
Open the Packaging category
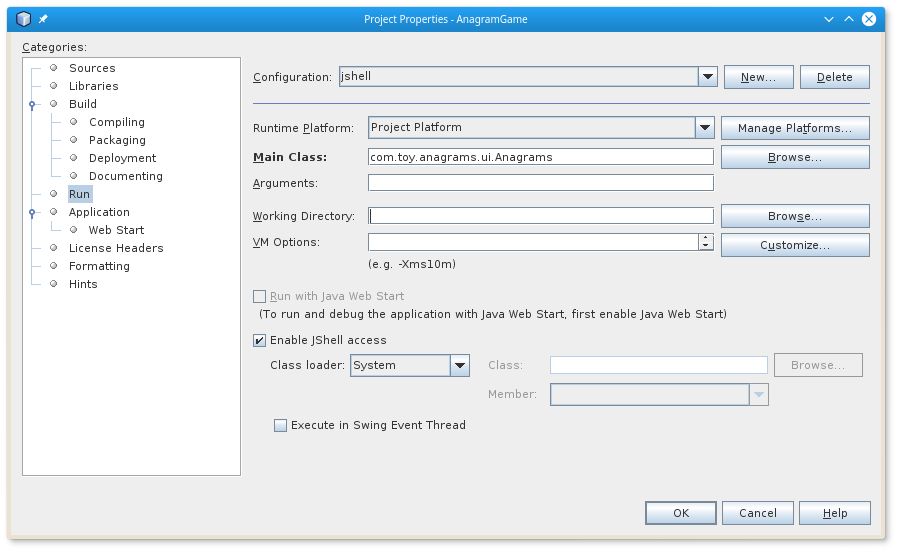point(117,140)
